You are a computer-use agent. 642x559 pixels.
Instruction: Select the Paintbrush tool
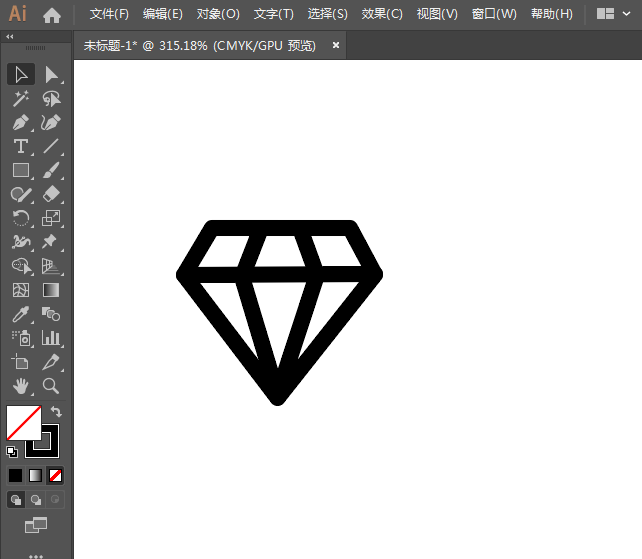pyautogui.click(x=51, y=170)
